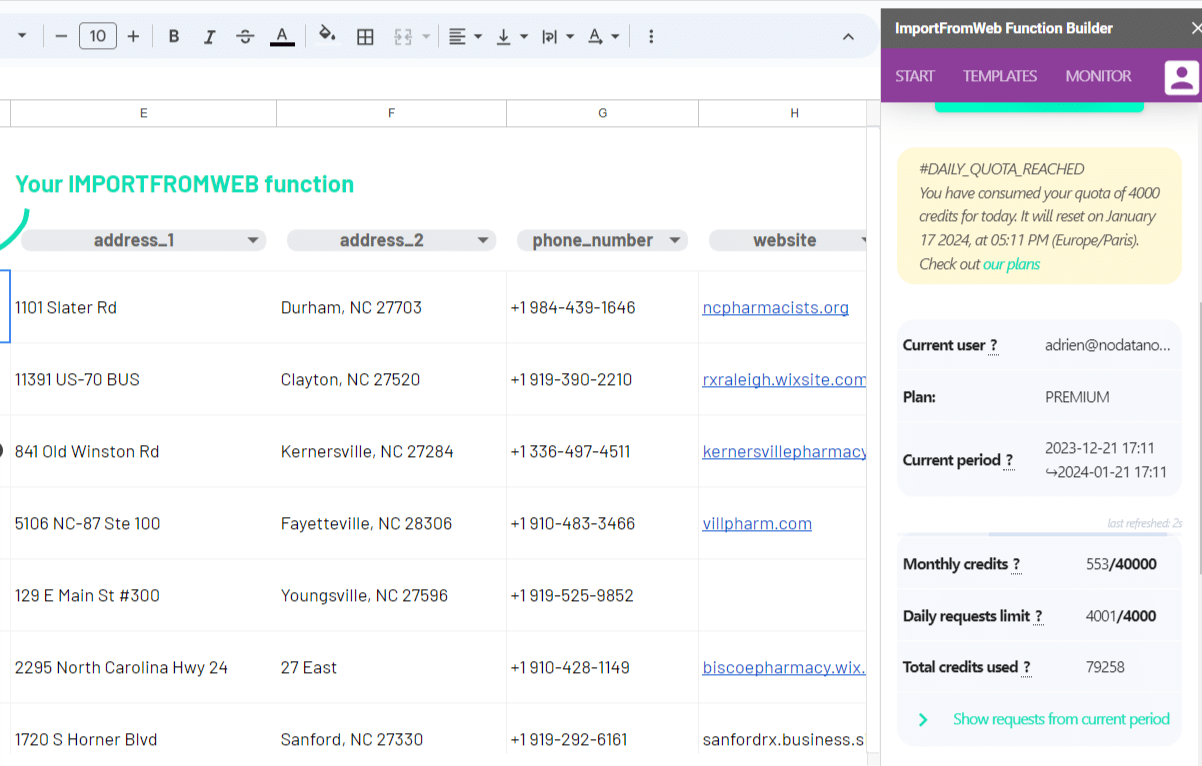This screenshot has height=766, width=1202.
Task: Click the three-dot more options icon
Action: click(651, 37)
